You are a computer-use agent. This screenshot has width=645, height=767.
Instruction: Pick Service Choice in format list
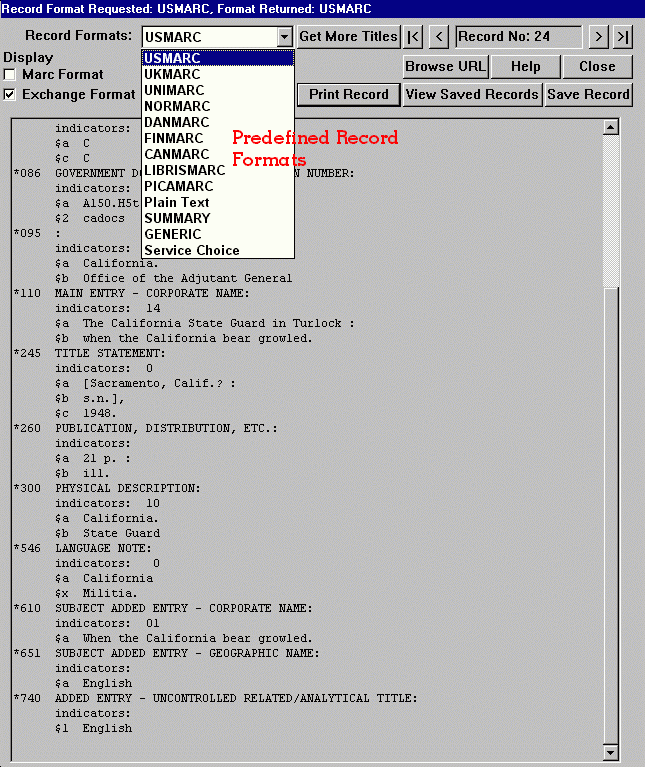(218, 250)
